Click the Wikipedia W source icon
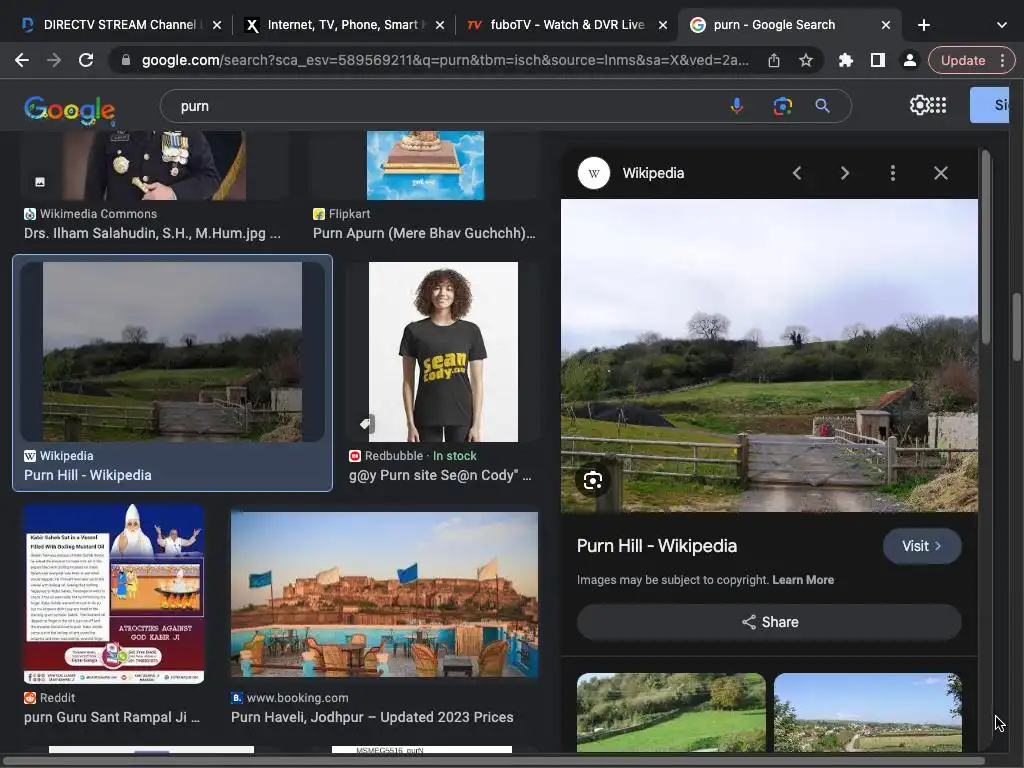1024x768 pixels. click(594, 173)
